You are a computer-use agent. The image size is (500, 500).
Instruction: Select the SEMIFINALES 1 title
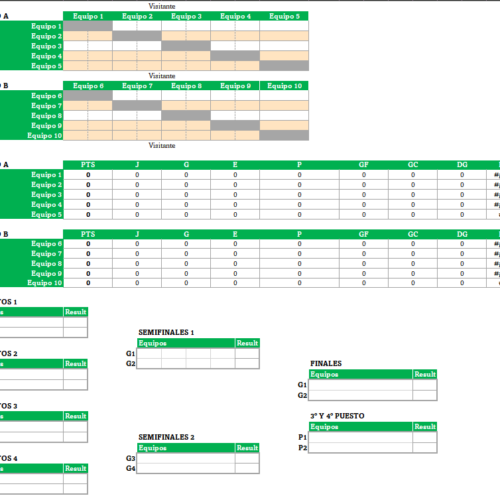(x=166, y=332)
